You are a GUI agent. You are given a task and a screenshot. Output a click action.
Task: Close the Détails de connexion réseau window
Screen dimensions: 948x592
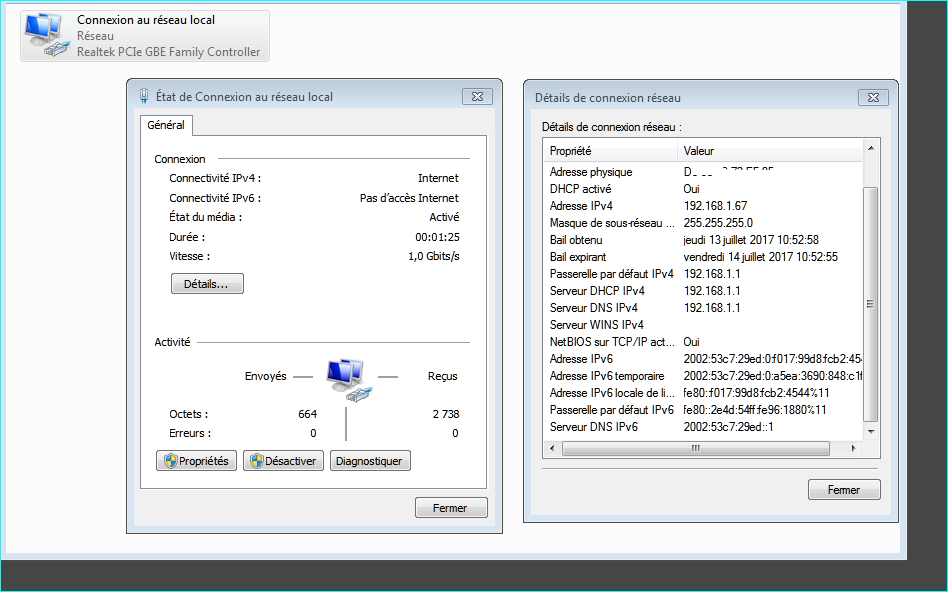[873, 97]
